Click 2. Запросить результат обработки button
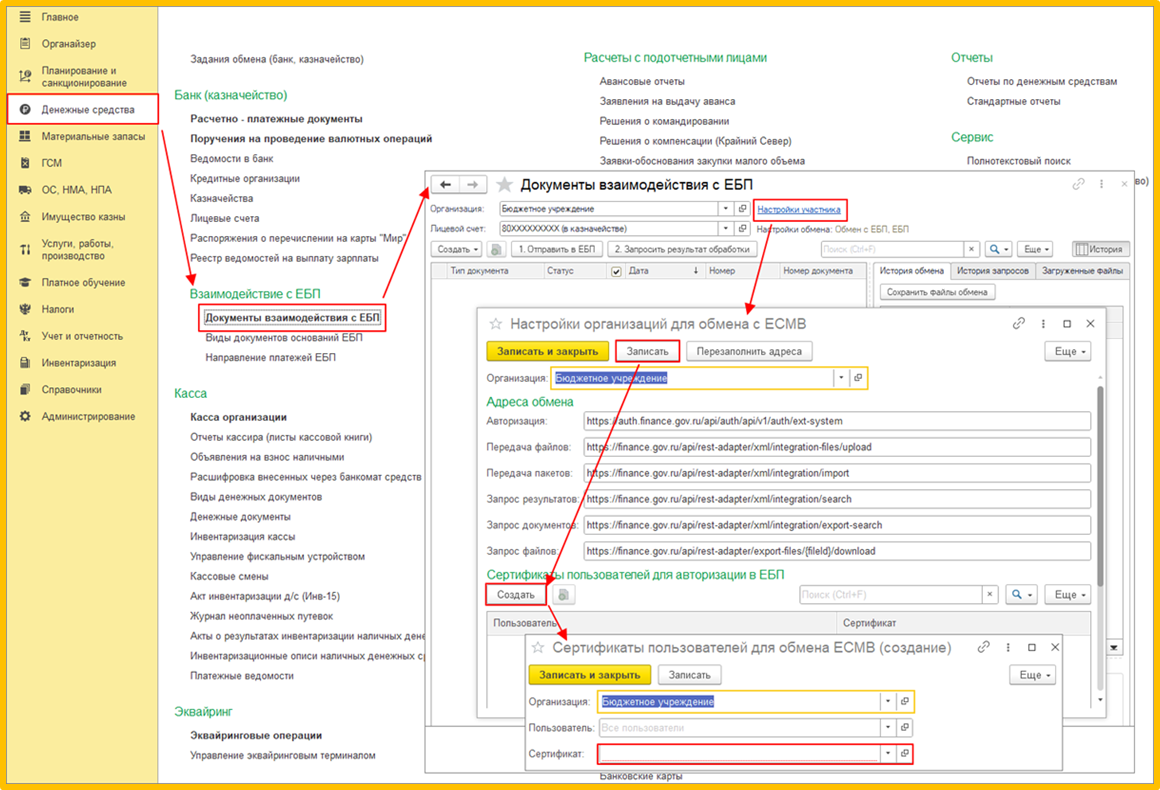 (682, 249)
